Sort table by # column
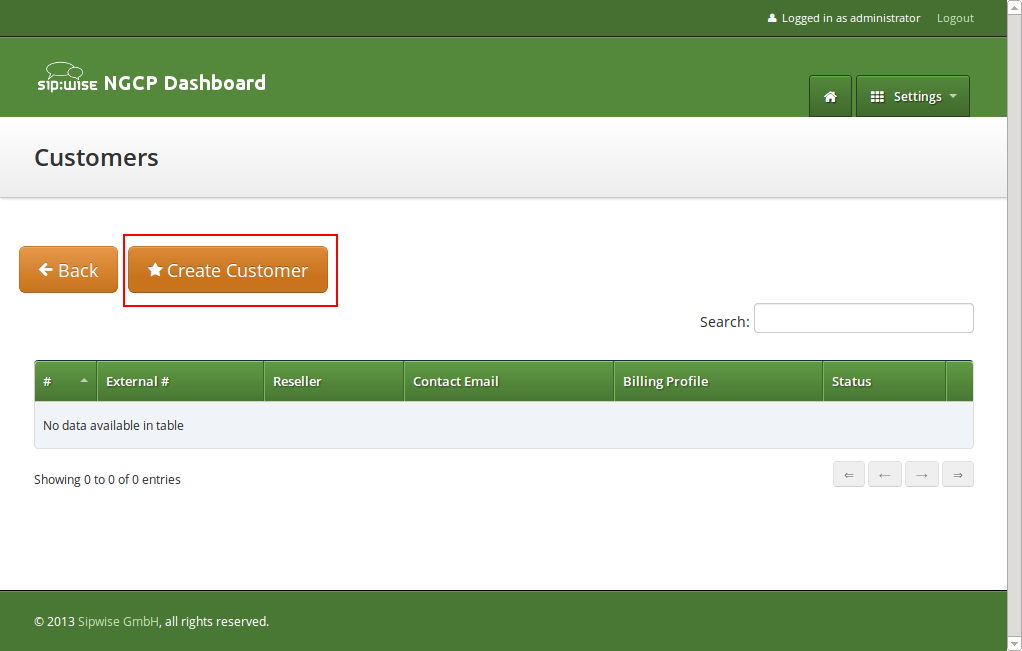The image size is (1022, 651). (65, 381)
